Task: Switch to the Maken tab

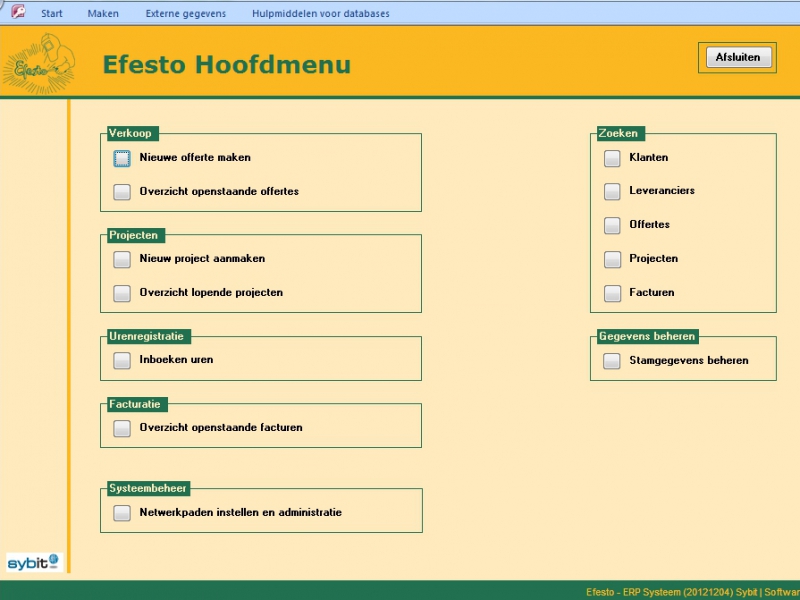Action: point(103,14)
